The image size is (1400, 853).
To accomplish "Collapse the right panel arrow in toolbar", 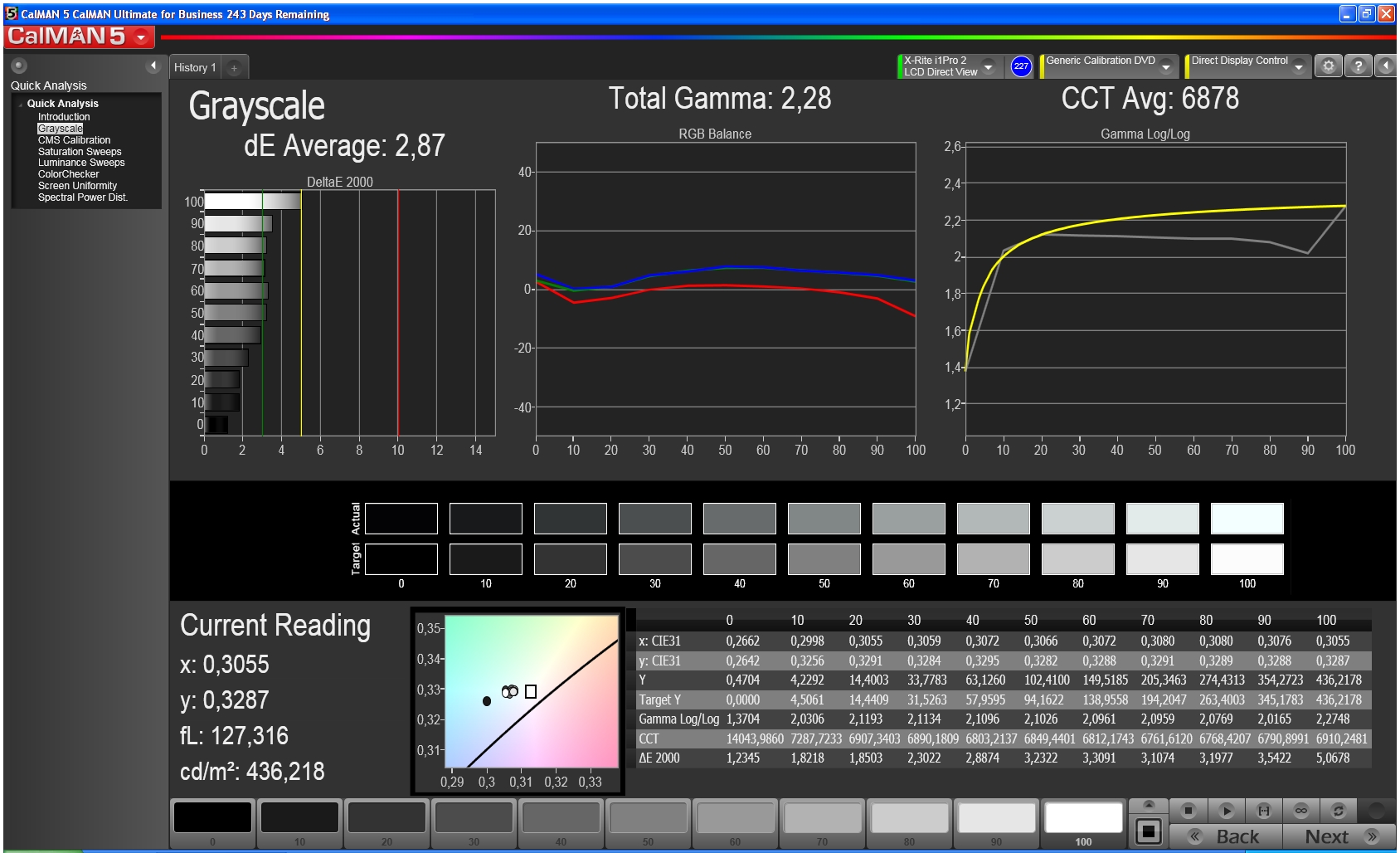I will click(1385, 66).
